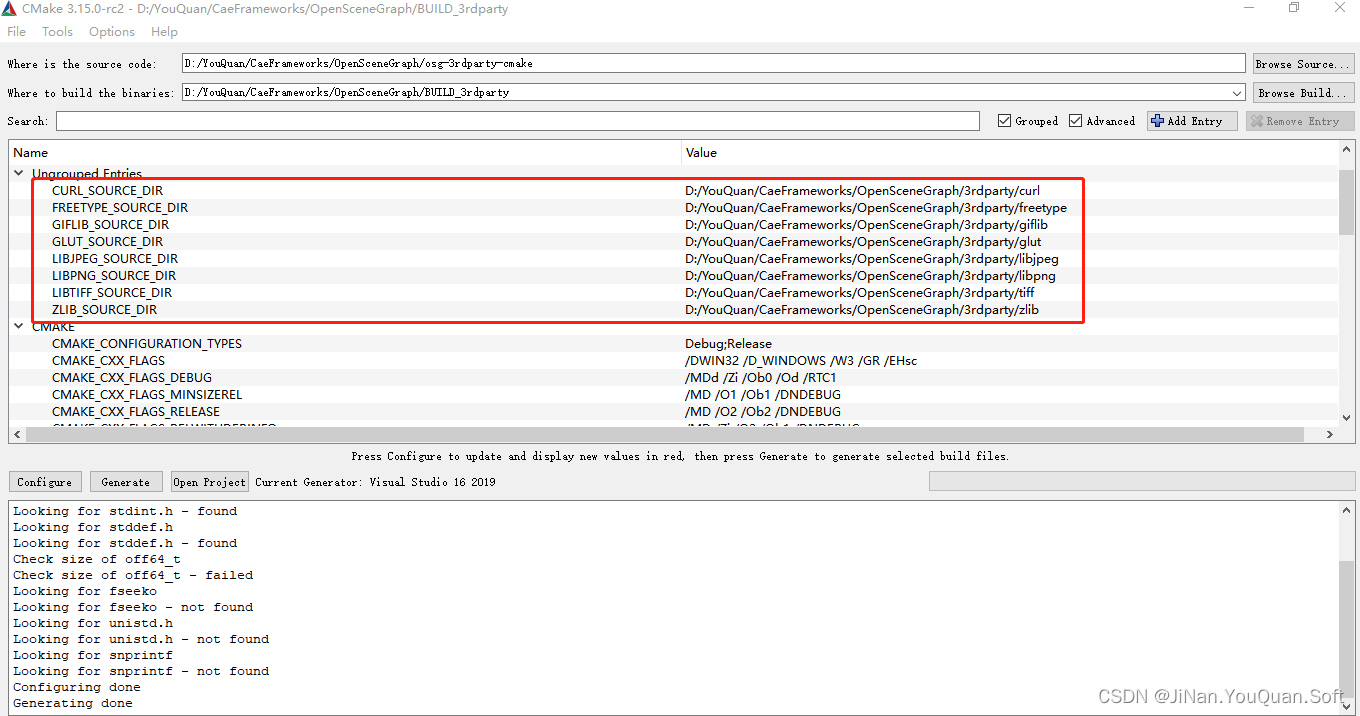Screen dimensions: 1360x716
Task: Click 'Check size of off64_t - failed' line
Action: pyautogui.click(x=133, y=575)
